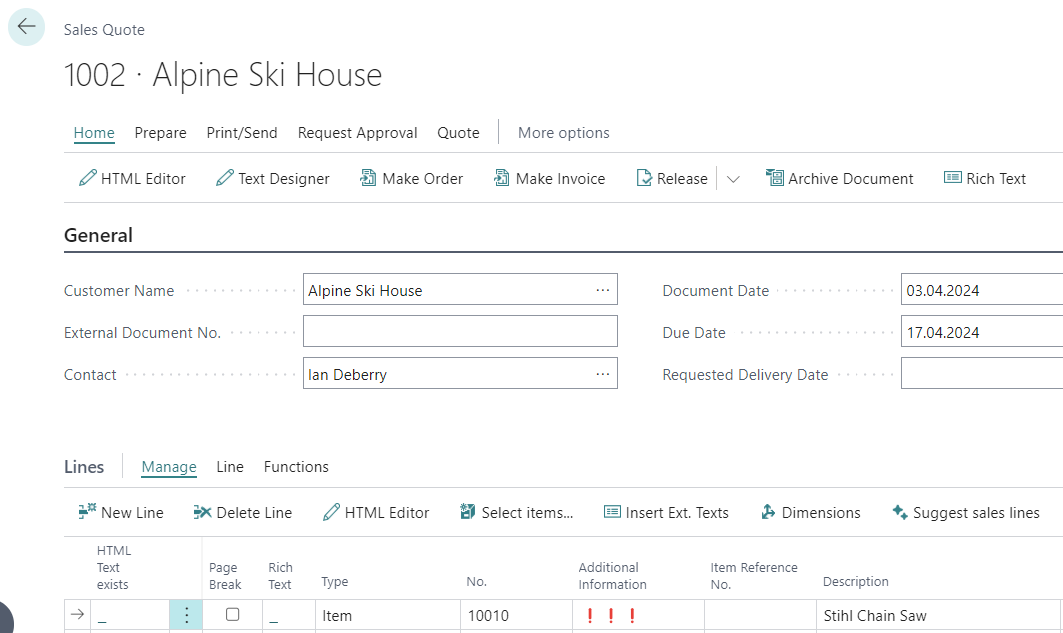Expand the Release dropdown chevron
This screenshot has height=633, width=1063.
coord(733,180)
